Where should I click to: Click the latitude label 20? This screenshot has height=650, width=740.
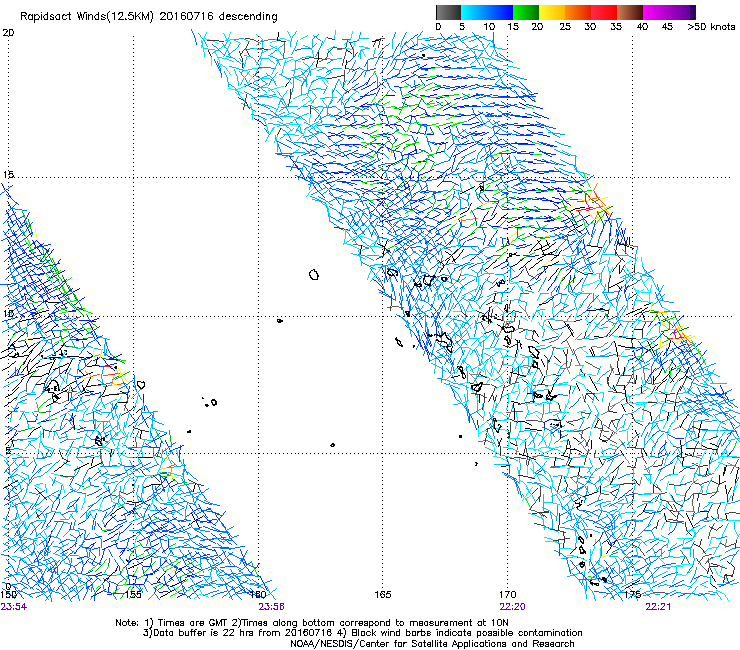[8, 33]
